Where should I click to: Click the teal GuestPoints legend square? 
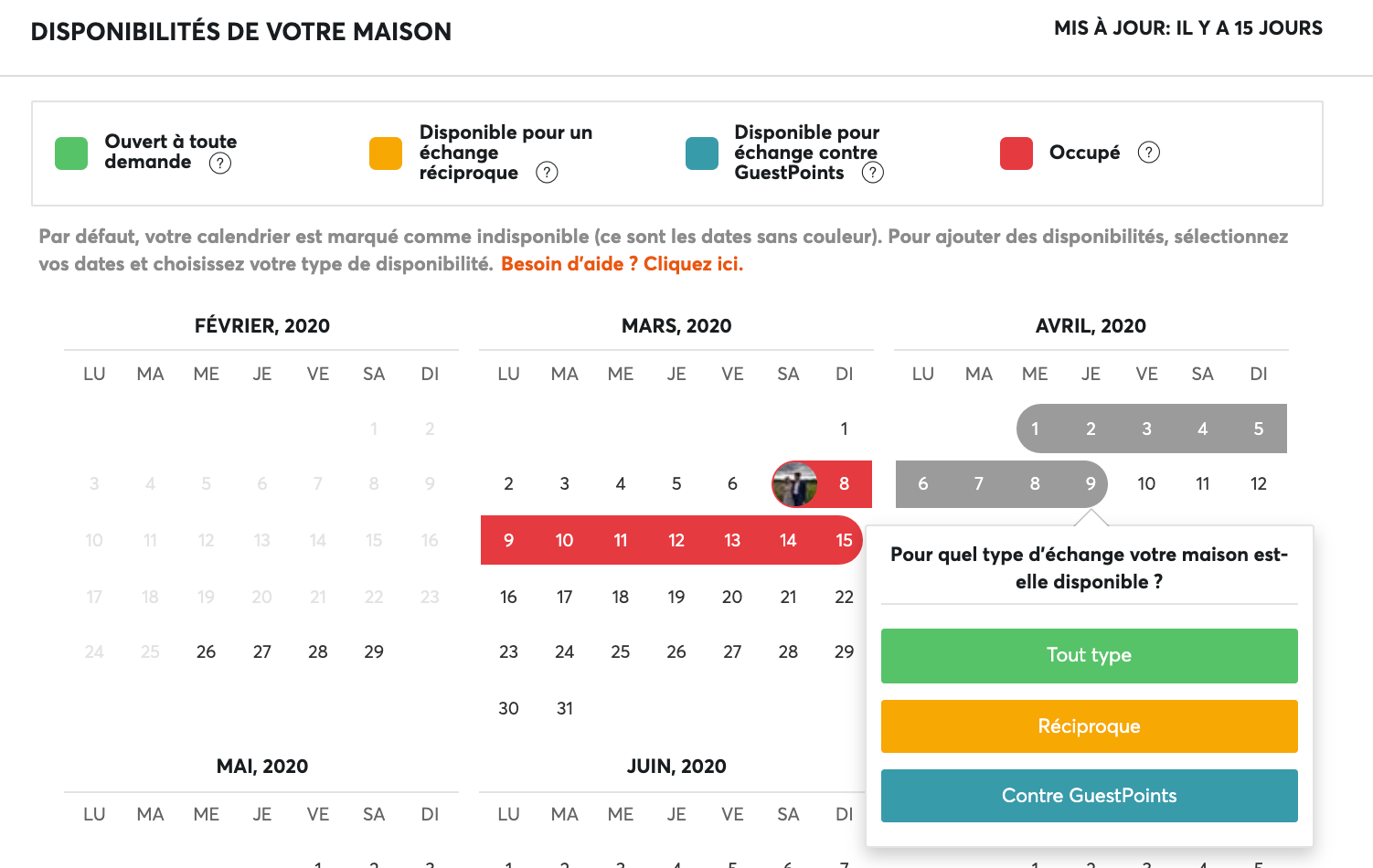coord(701,153)
